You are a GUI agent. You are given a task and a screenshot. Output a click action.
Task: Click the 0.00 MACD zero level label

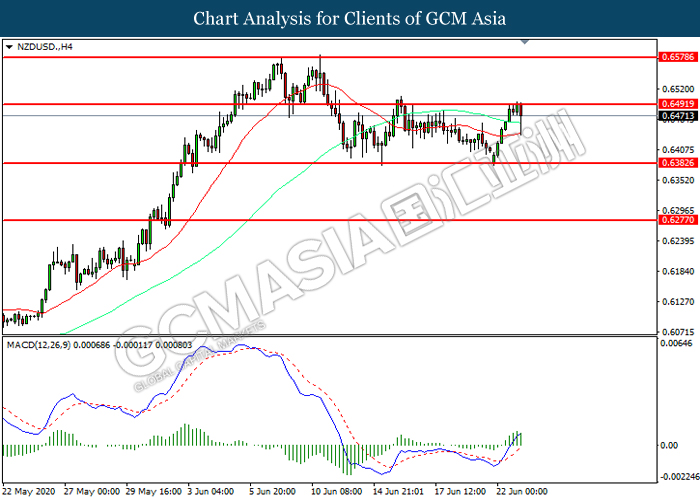(x=670, y=446)
